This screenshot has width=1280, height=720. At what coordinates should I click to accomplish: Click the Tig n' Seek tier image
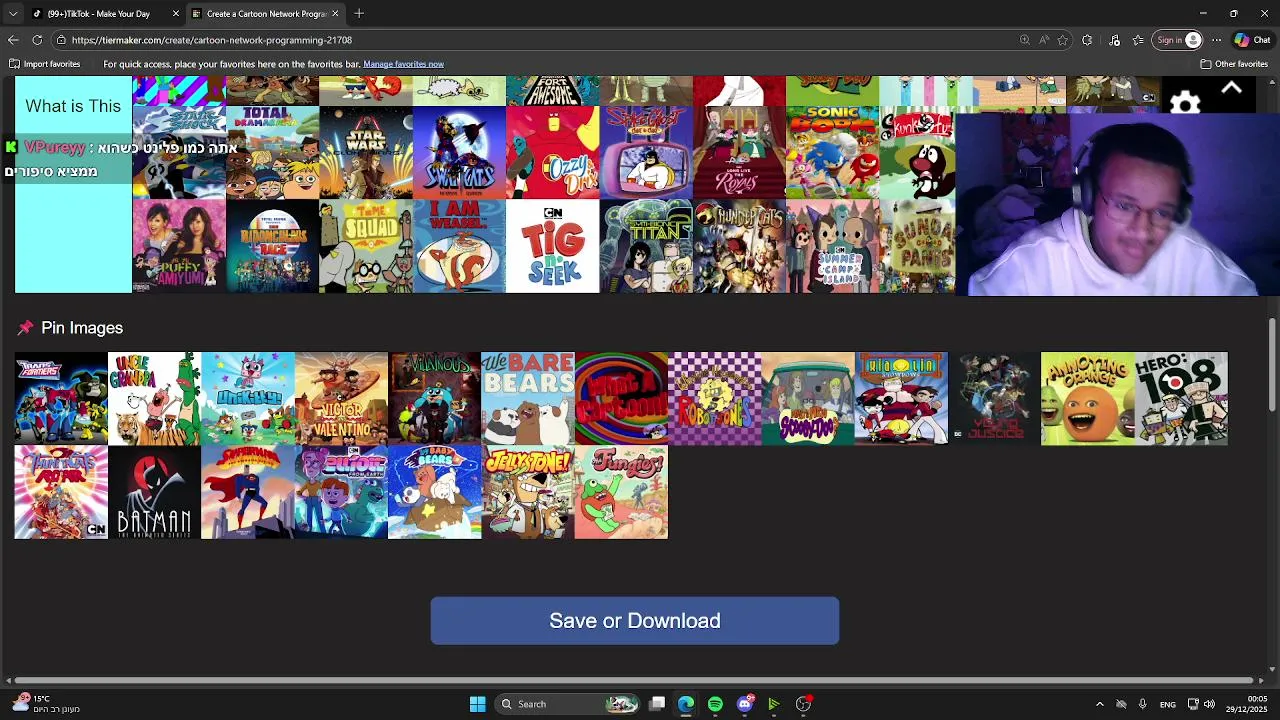click(552, 246)
